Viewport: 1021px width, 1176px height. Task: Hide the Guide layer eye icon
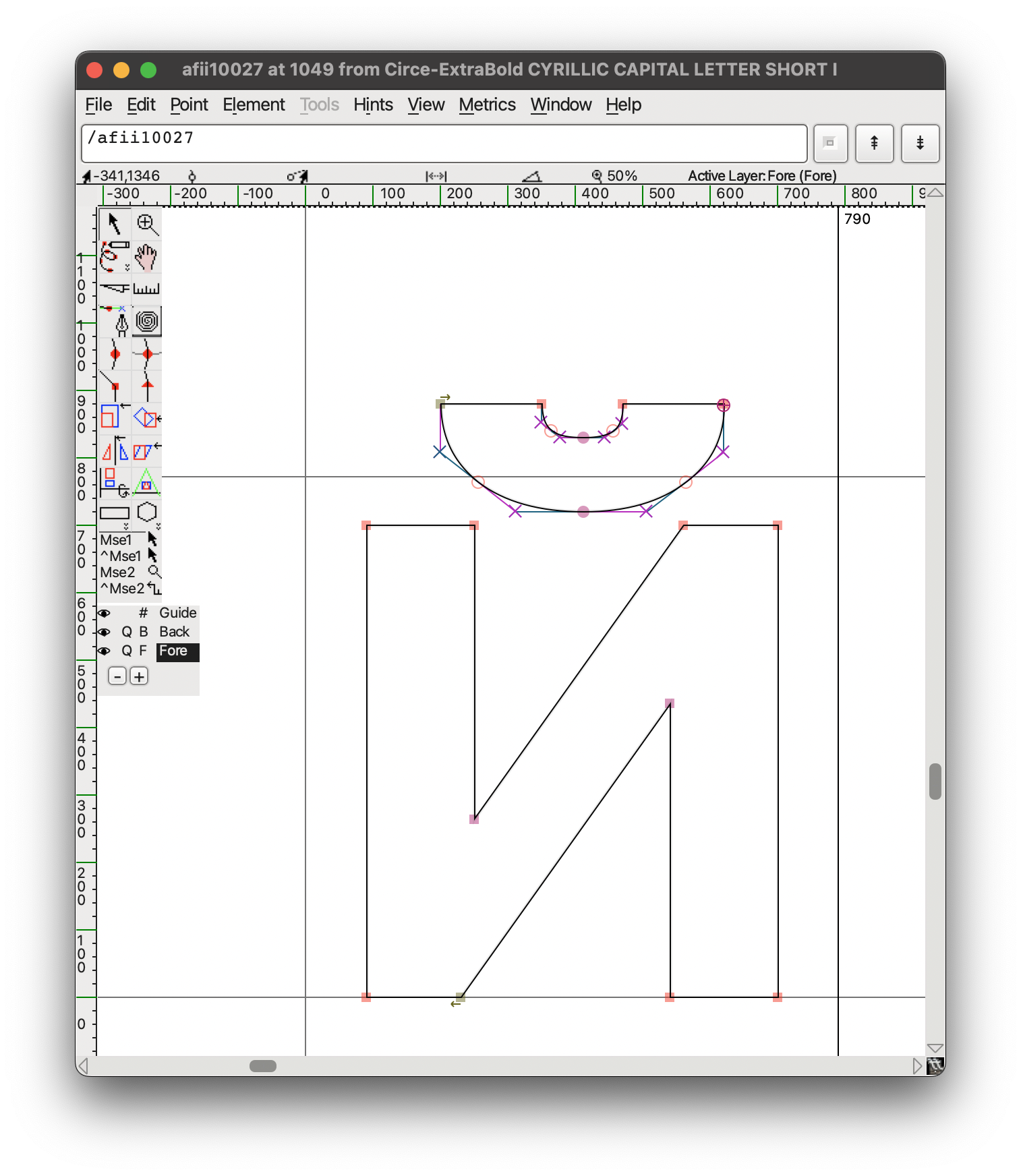(x=104, y=614)
